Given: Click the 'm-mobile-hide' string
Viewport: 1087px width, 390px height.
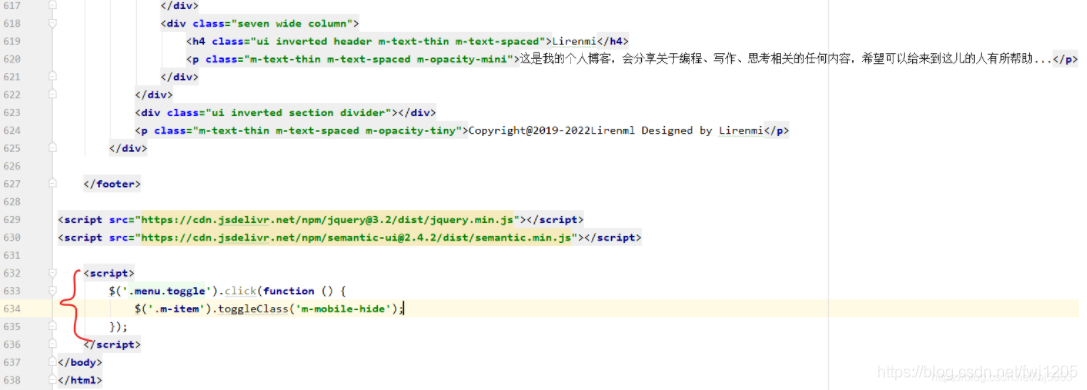Looking at the screenshot, I should (x=342, y=309).
